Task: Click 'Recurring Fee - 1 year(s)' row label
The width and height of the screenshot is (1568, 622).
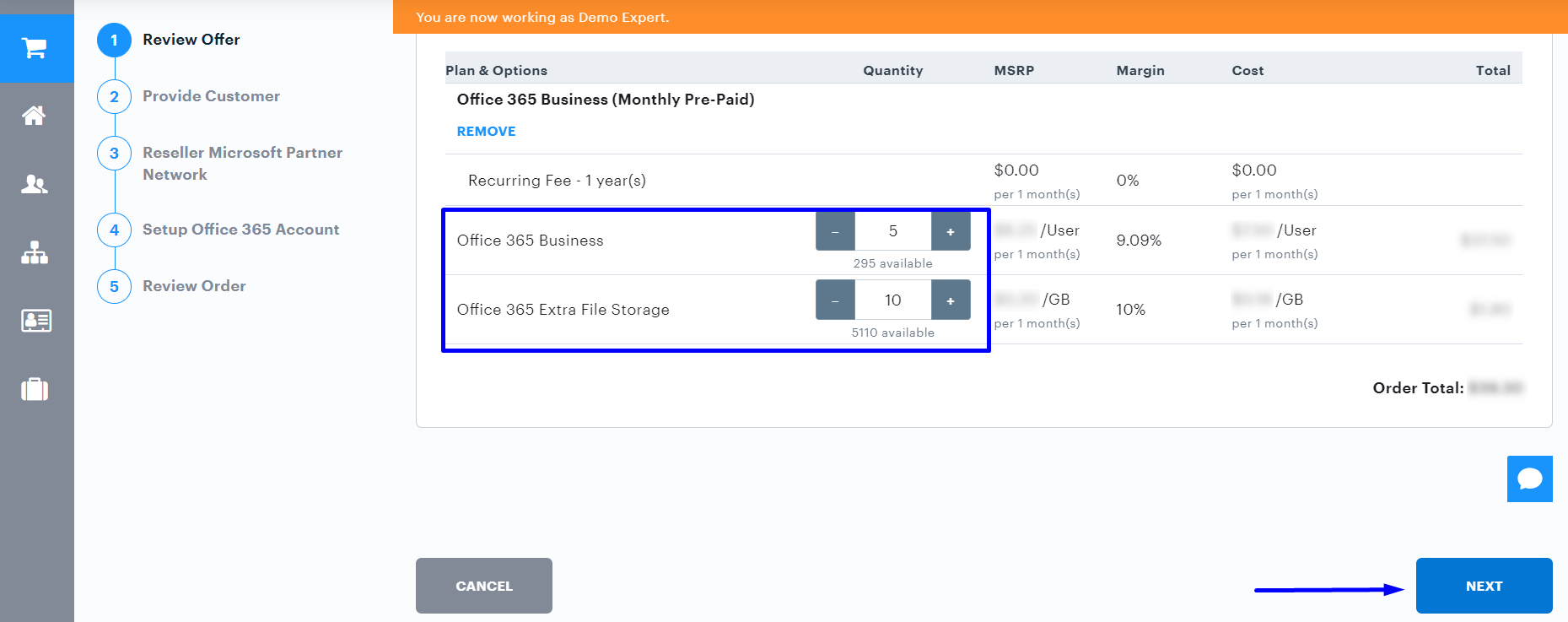Action: [557, 181]
